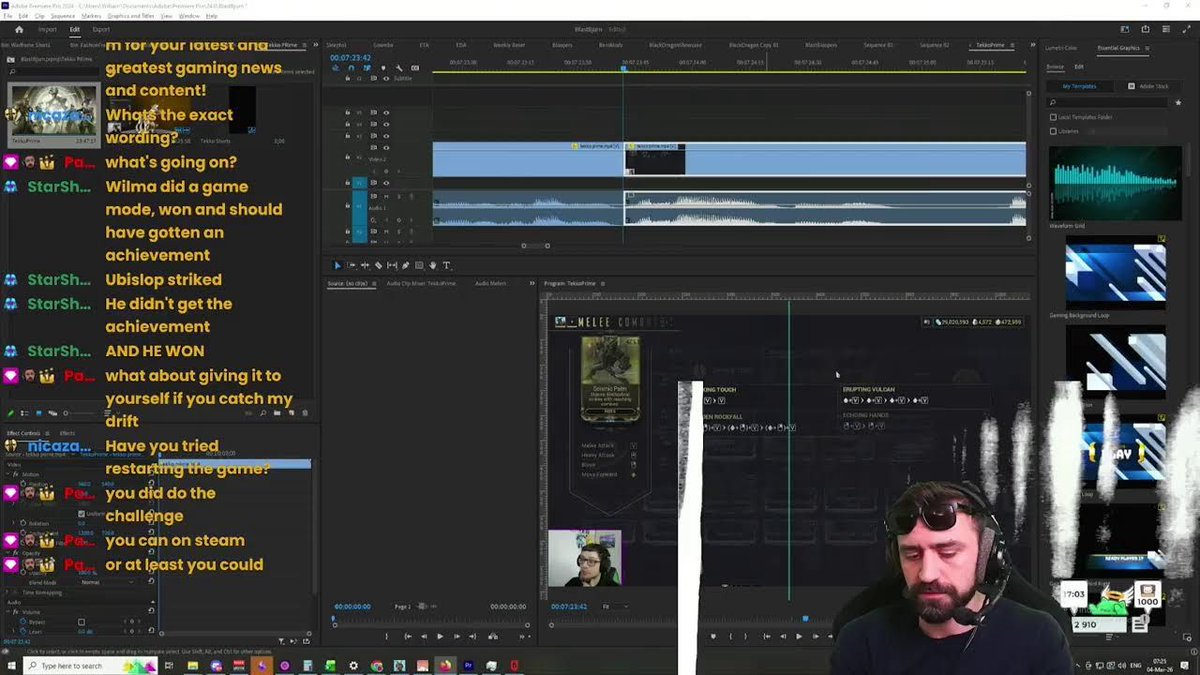Viewport: 1200px width, 675px height.
Task: Step back one frame in Program monitor
Action: 783,636
